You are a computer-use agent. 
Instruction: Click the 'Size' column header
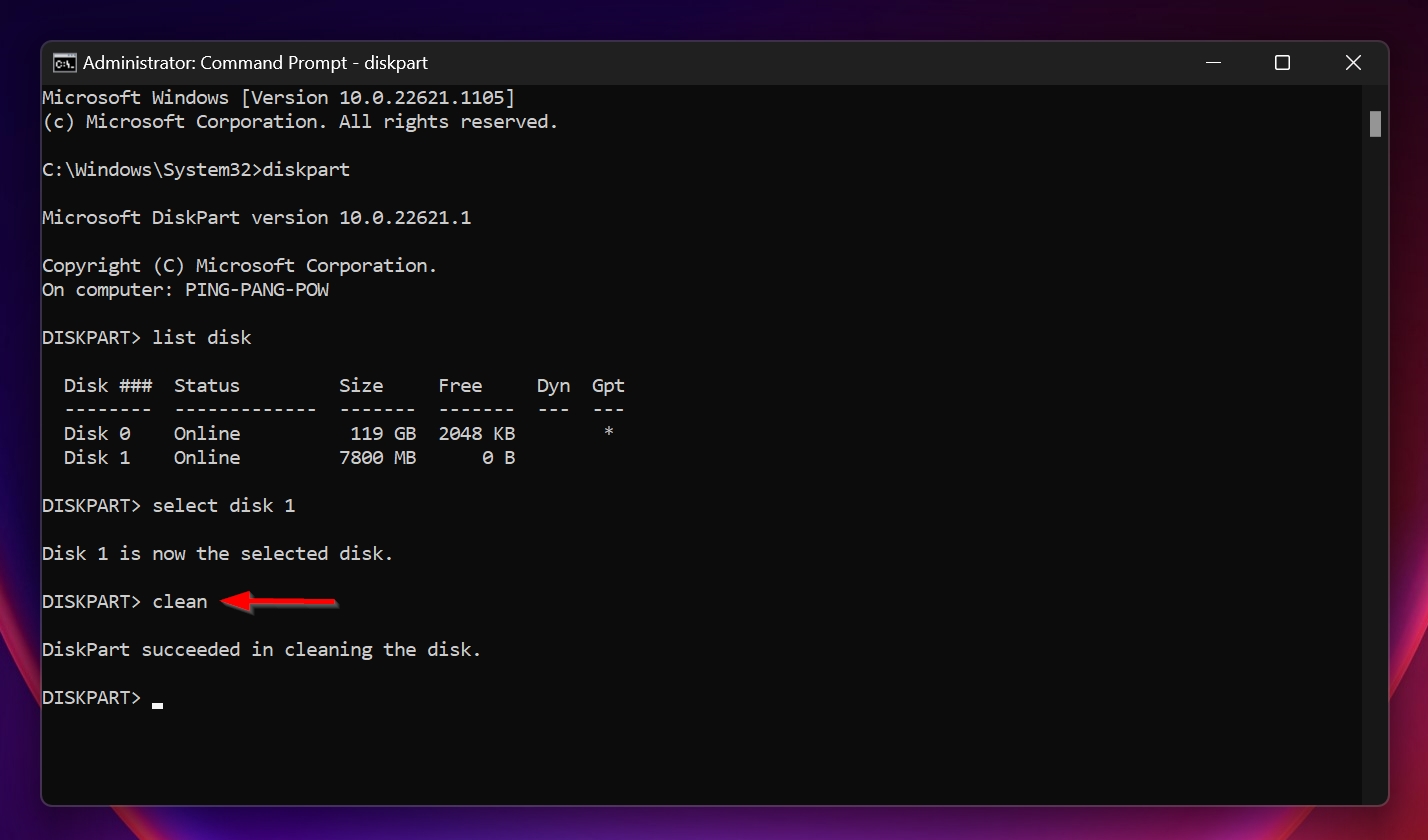[361, 386]
